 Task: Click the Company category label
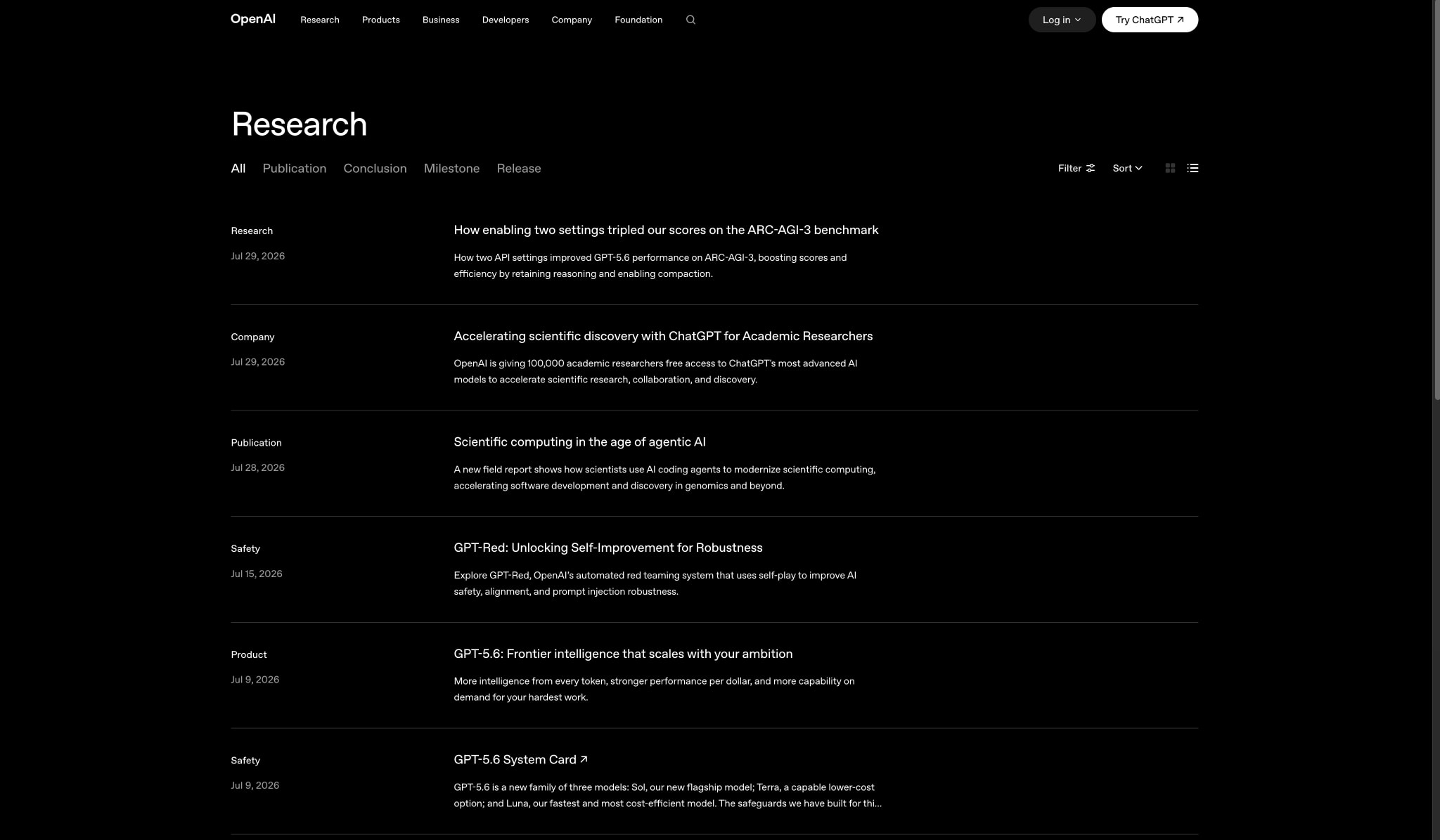click(x=252, y=337)
